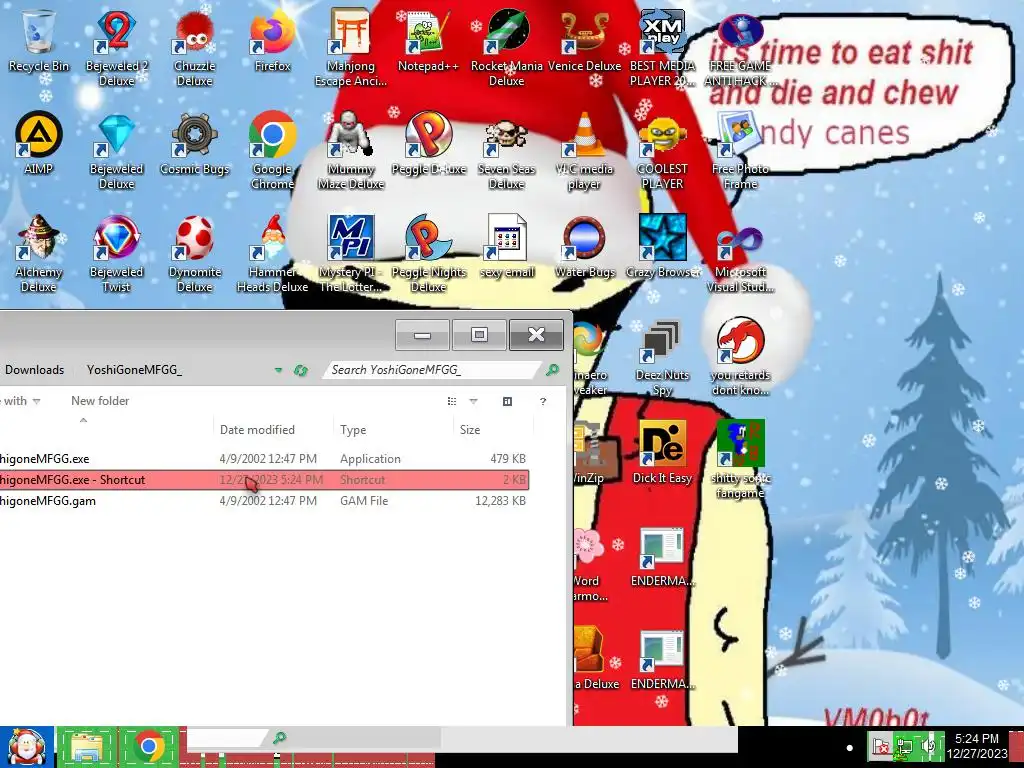1024x768 pixels.
Task: Open Google Chrome desktop shortcut
Action: click(272, 150)
